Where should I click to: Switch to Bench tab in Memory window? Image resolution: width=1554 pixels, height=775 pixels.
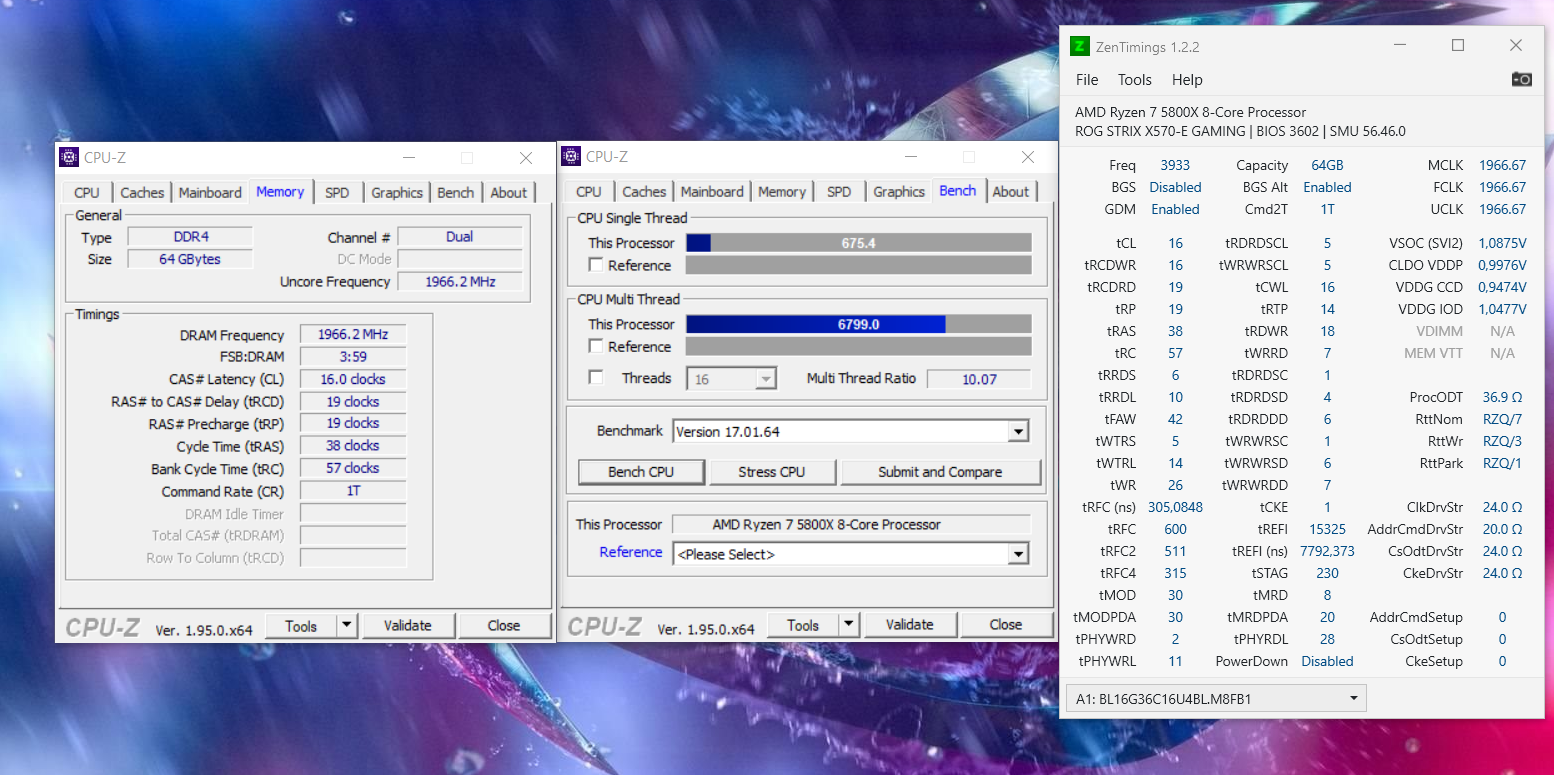tap(455, 193)
